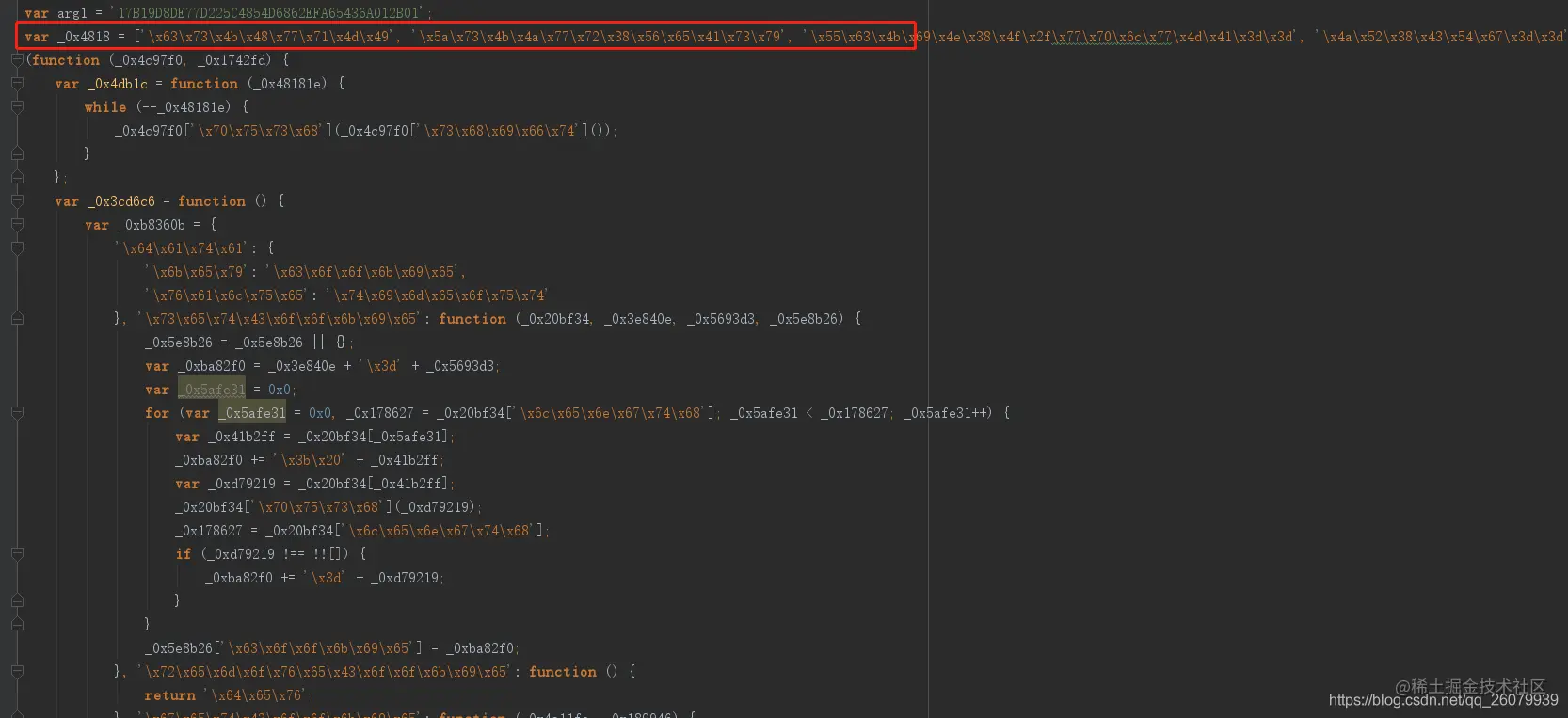The image size is (1568, 718).
Task: Click the _0xb8360b variable name
Action: point(151,225)
